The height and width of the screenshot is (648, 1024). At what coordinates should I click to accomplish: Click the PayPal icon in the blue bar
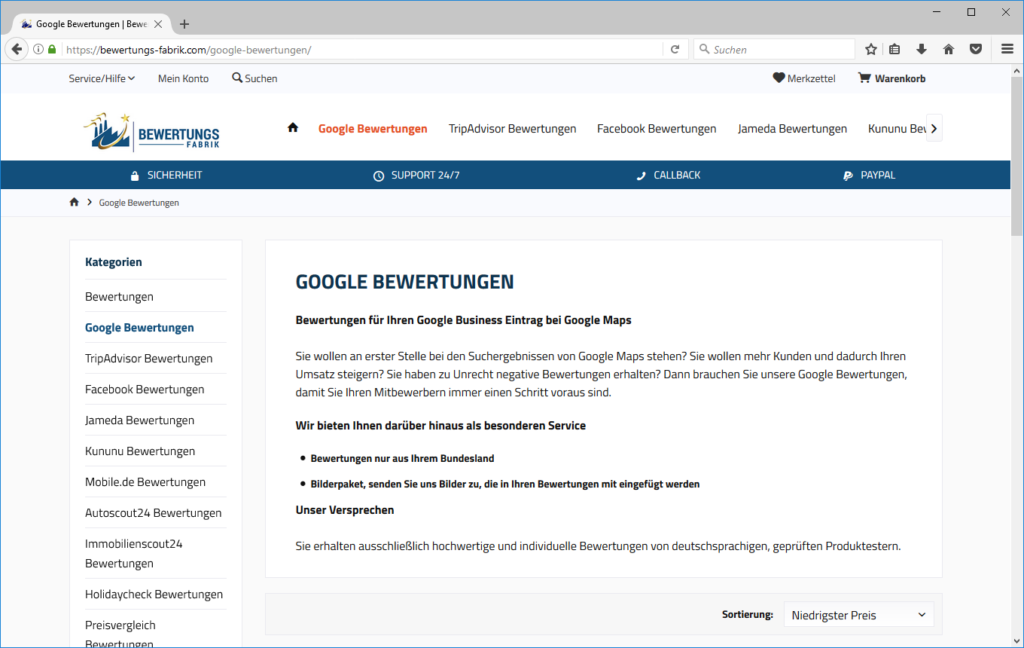[x=848, y=176]
